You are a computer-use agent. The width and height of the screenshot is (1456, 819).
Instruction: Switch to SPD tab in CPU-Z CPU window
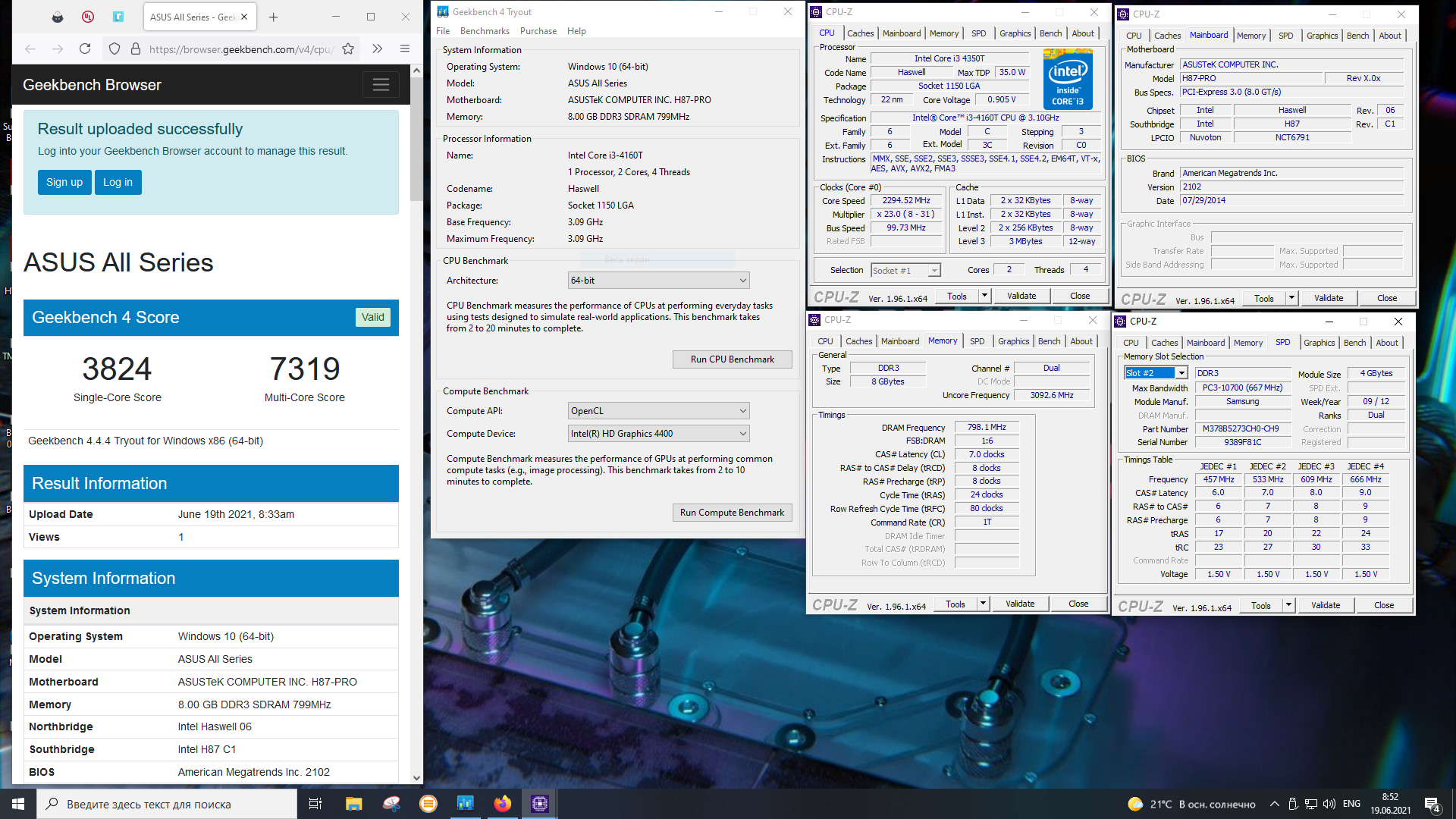coord(978,33)
